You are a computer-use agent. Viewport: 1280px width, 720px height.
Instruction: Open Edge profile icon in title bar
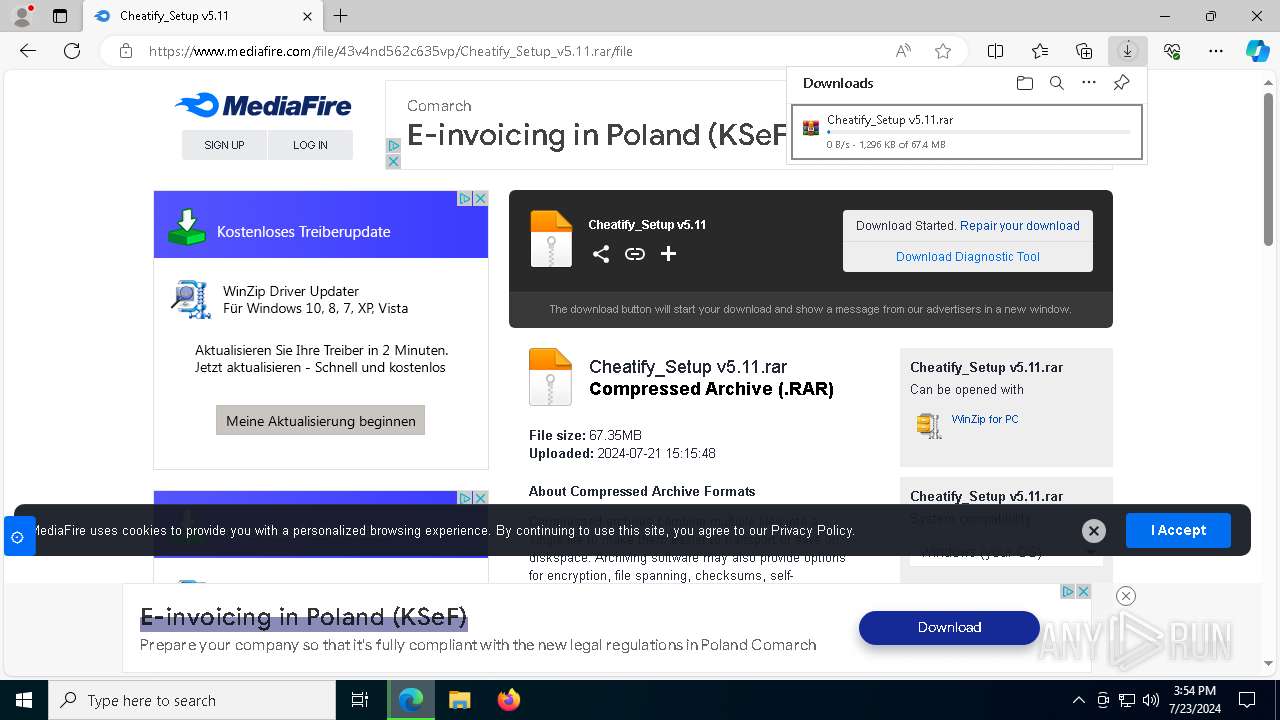point(21,16)
